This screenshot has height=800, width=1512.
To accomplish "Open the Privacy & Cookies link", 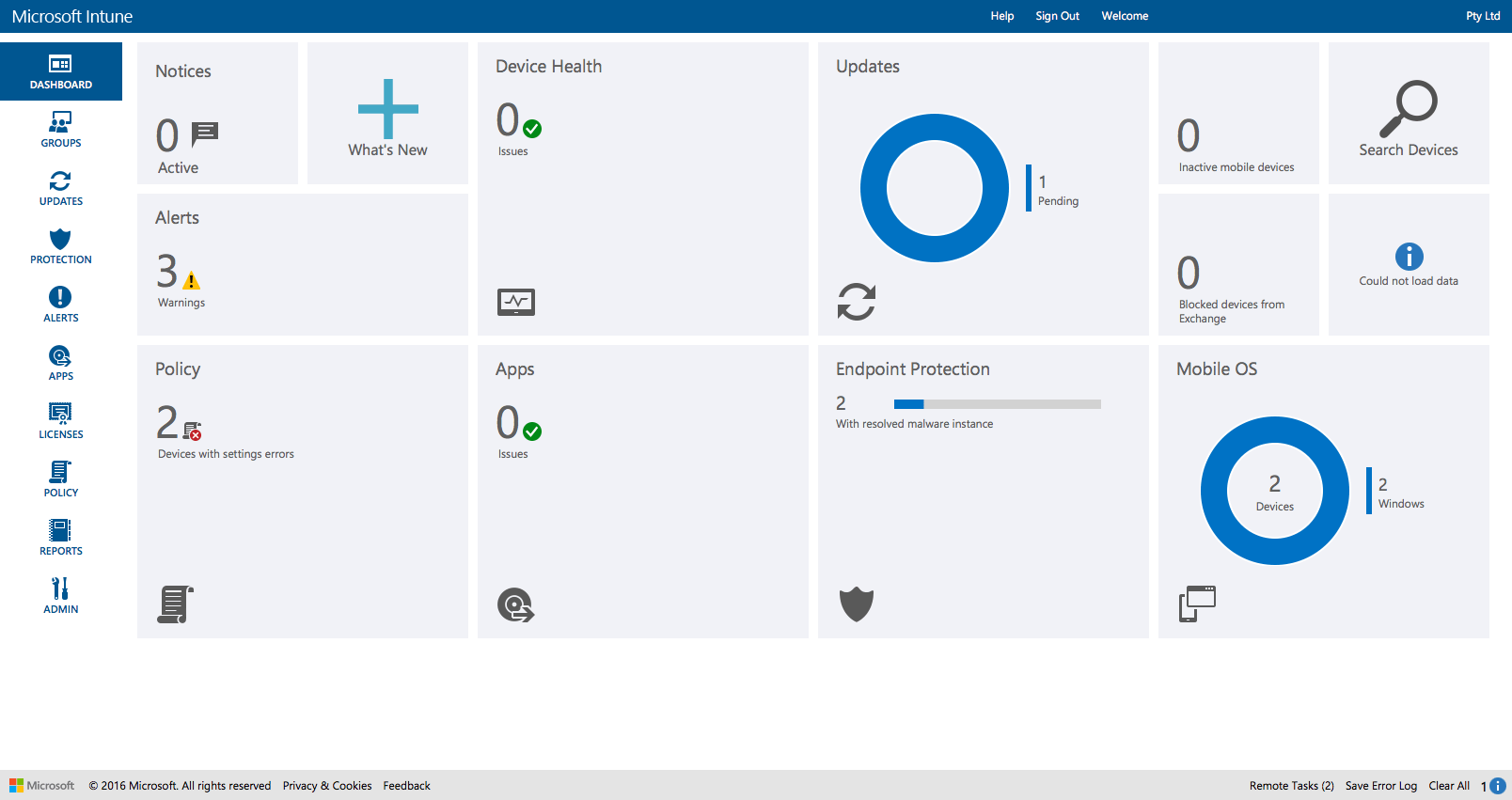I will [x=327, y=786].
